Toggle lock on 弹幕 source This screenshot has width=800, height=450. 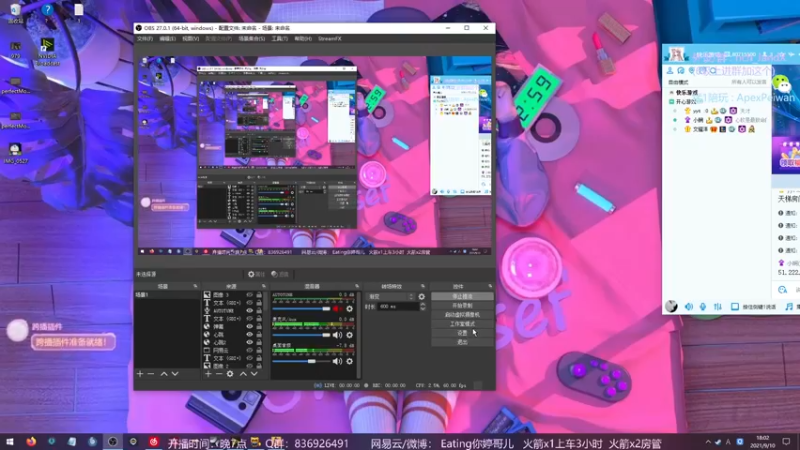click(x=259, y=327)
